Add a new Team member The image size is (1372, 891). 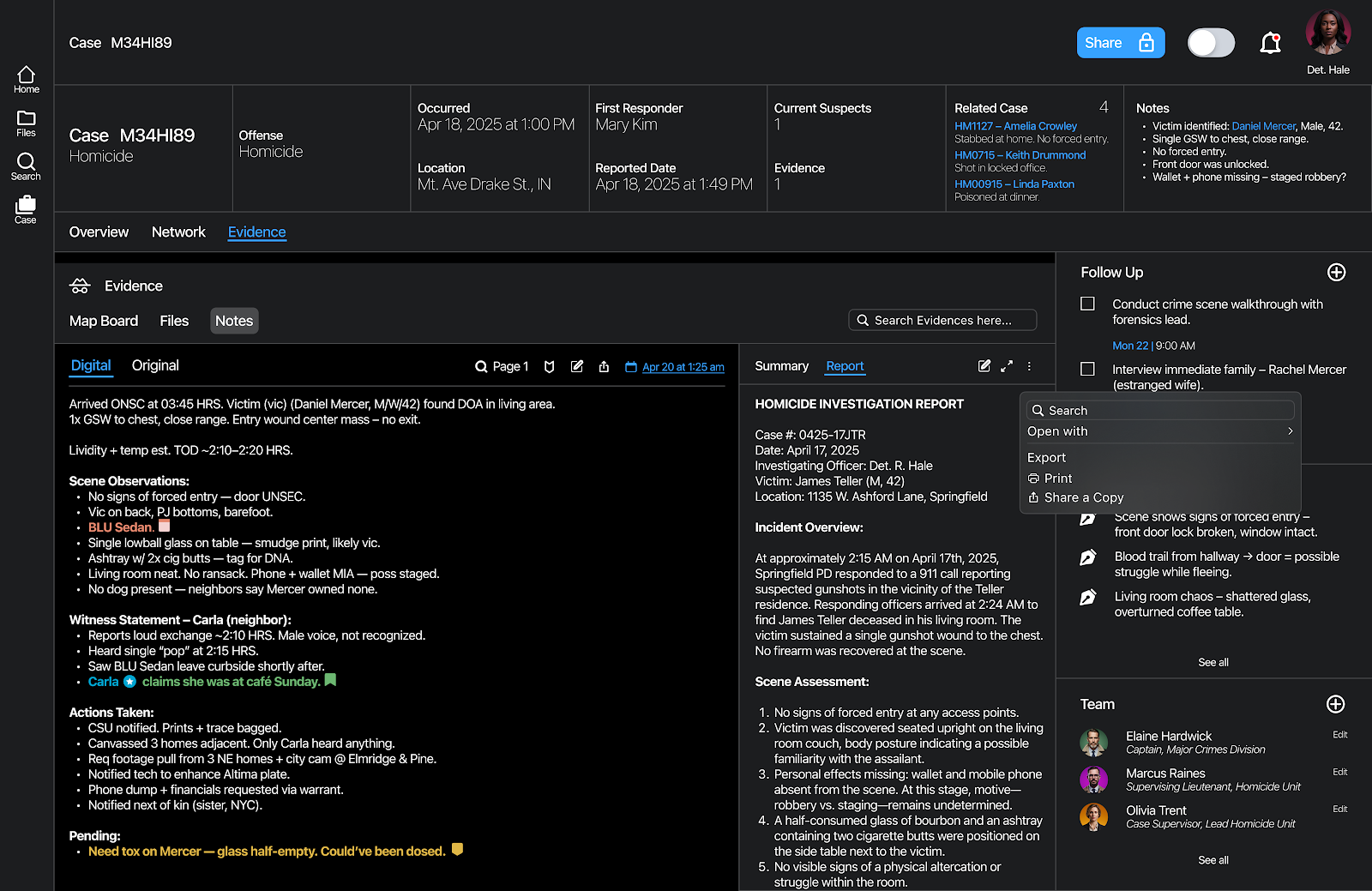point(1335,704)
